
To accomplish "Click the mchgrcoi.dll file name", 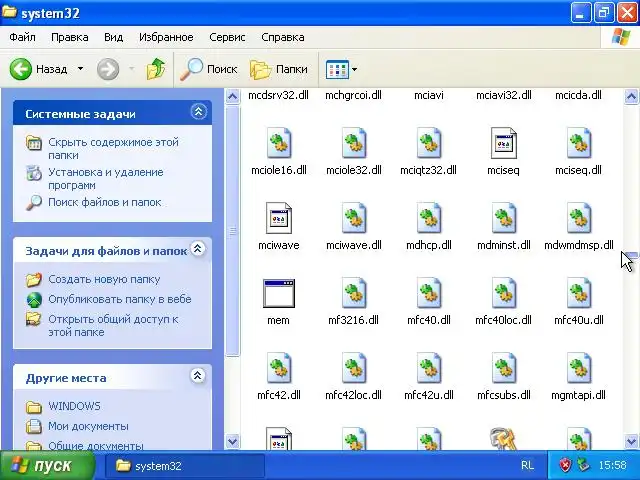I will 353,95.
